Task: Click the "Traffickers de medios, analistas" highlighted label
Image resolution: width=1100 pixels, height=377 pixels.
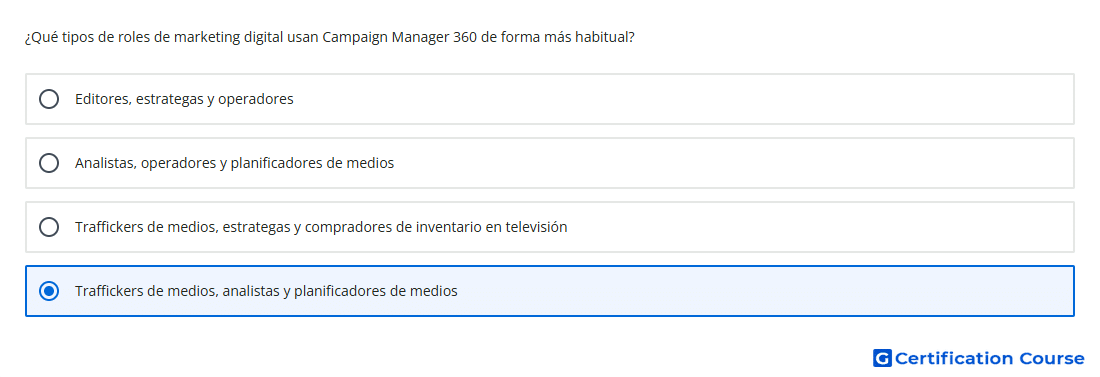Action: 266,291
